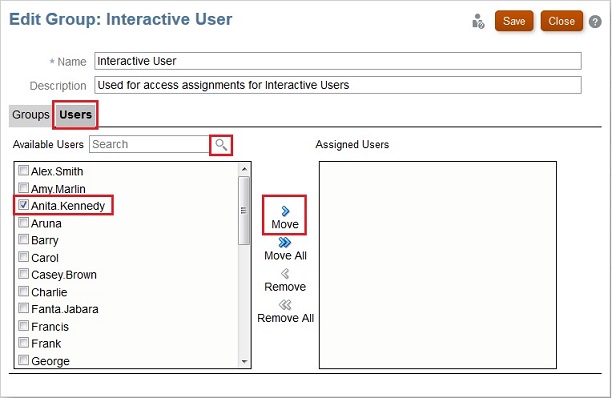Check the Aruna checkbox

tap(23, 222)
